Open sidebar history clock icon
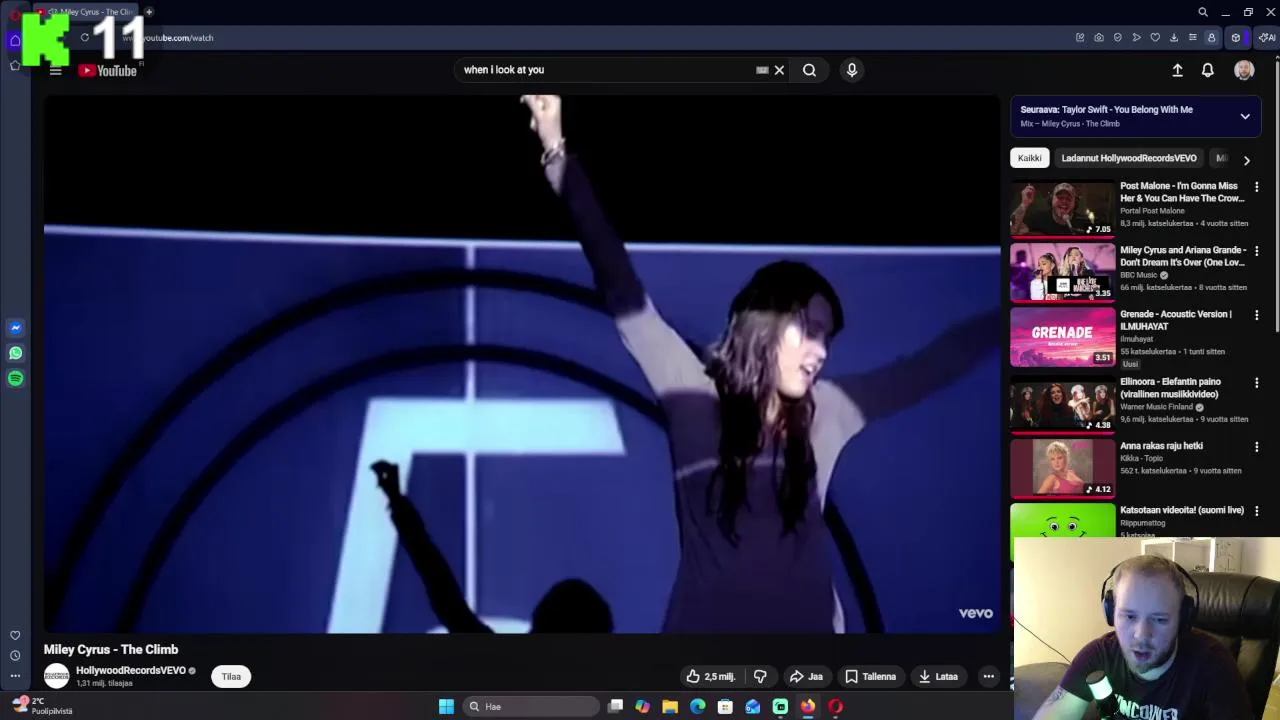This screenshot has height=720, width=1280. point(15,656)
